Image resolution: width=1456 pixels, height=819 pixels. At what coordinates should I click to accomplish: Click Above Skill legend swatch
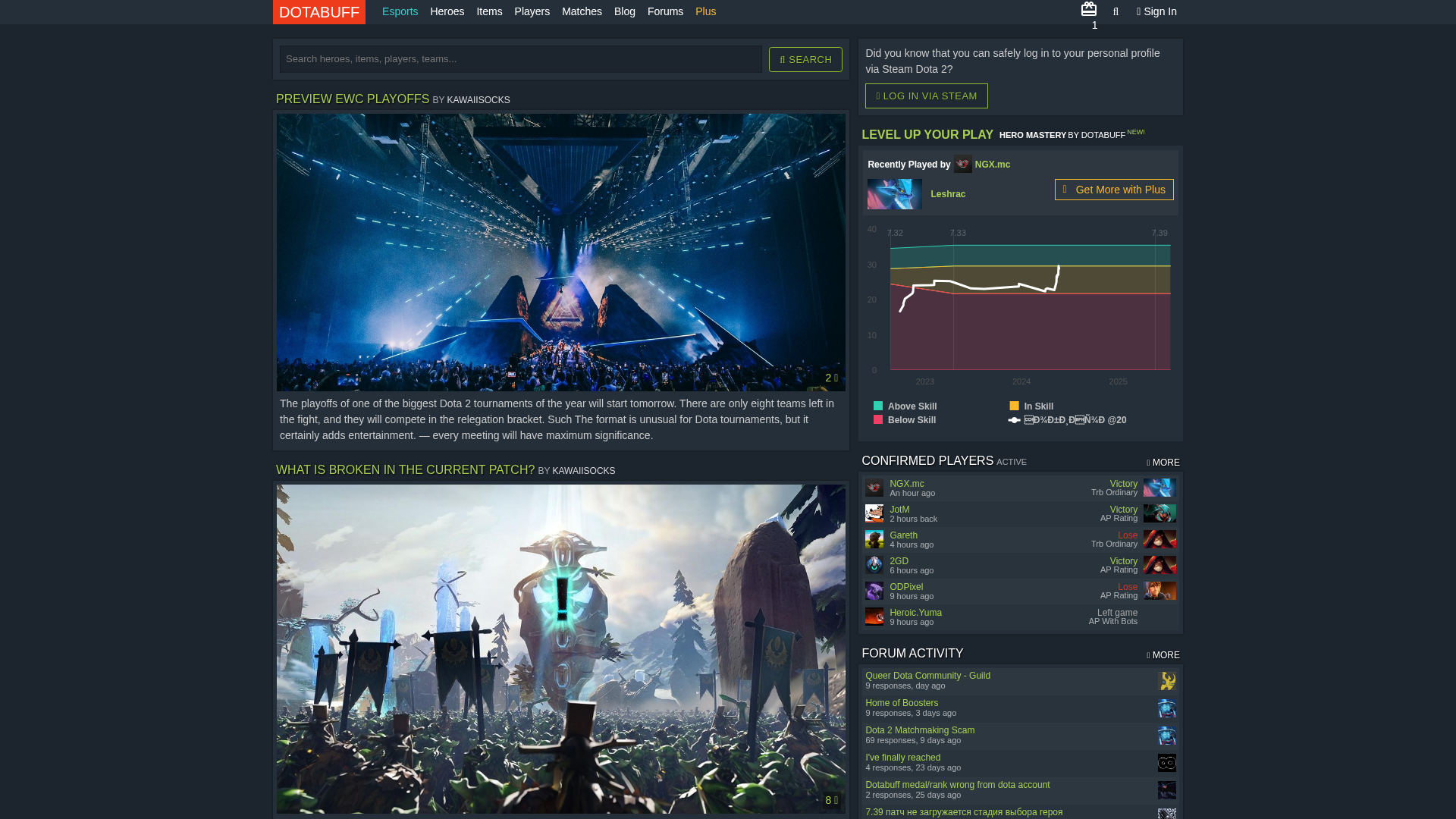coord(878,406)
